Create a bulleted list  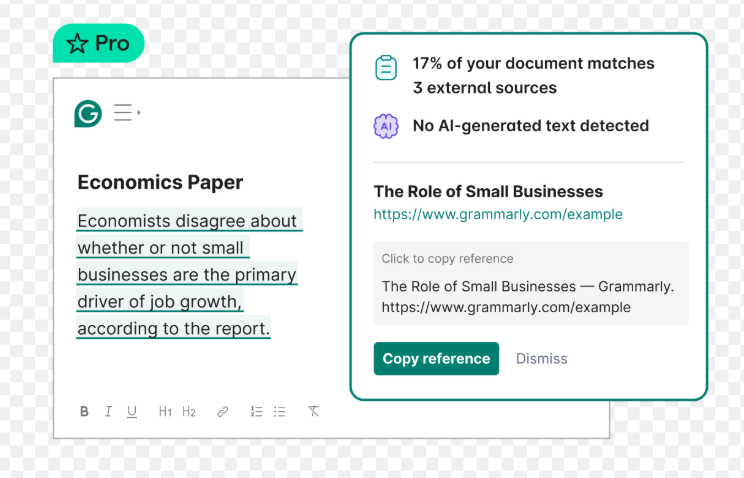pos(280,412)
